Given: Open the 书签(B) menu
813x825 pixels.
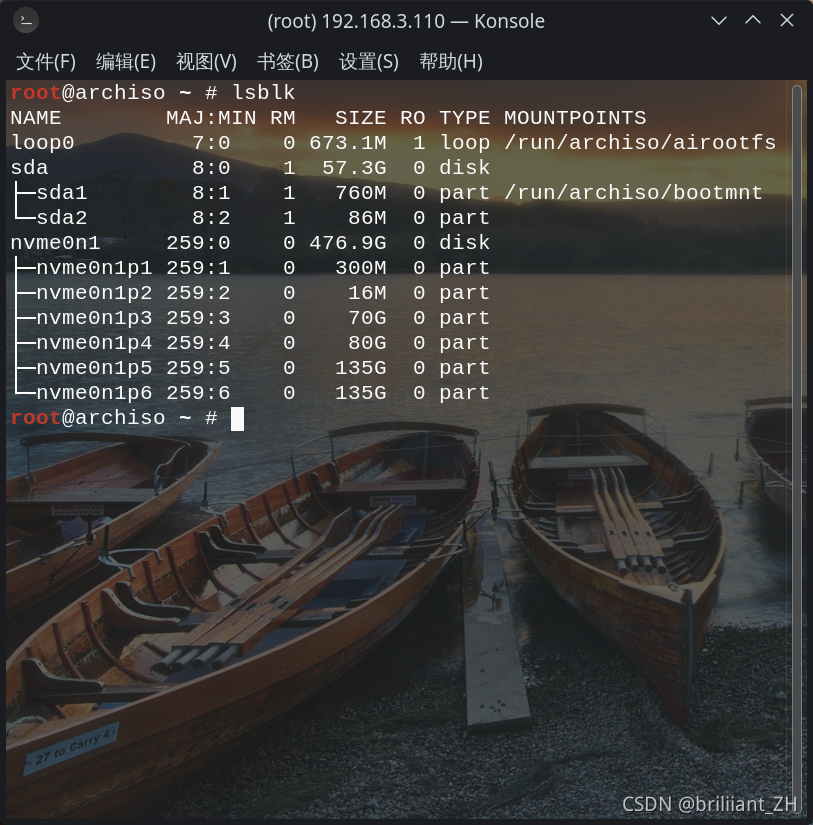Looking at the screenshot, I should [288, 62].
